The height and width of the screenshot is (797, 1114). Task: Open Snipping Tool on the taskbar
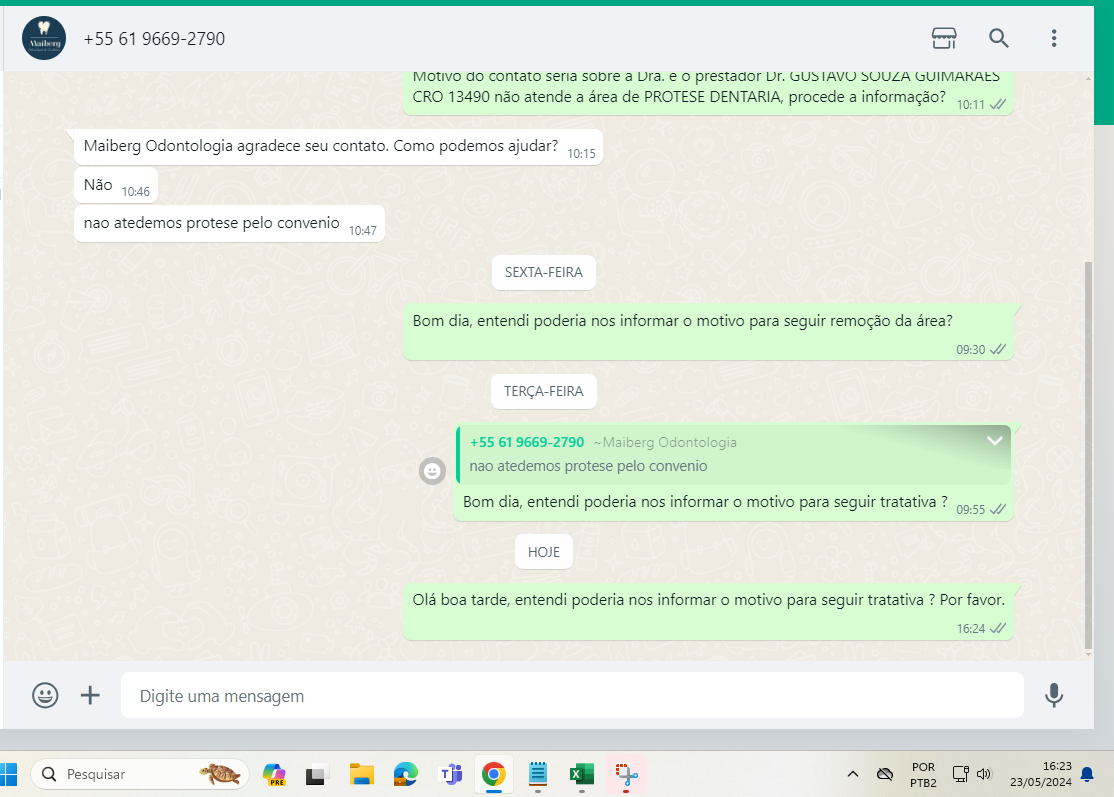point(626,774)
